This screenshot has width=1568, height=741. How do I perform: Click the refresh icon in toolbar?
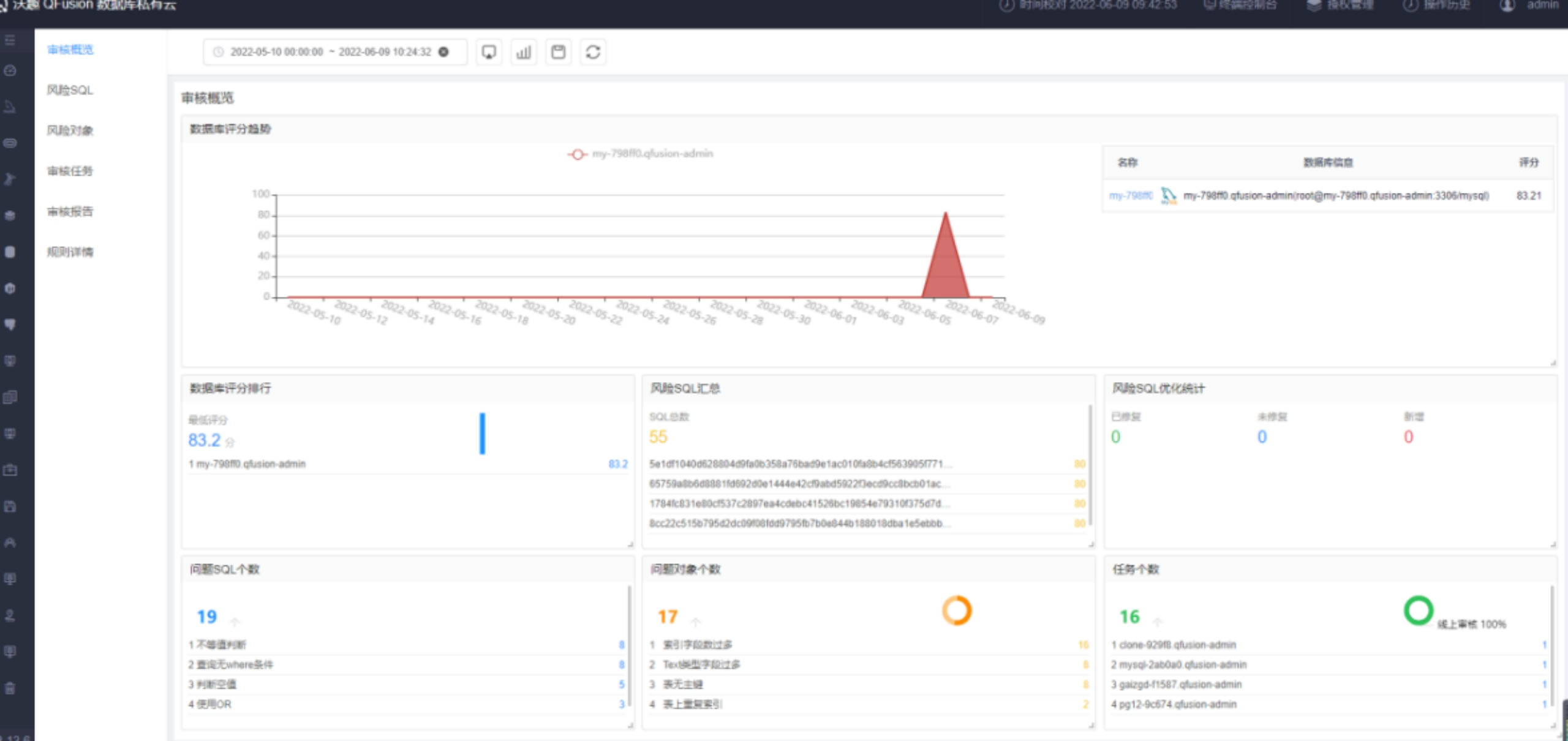[x=592, y=52]
